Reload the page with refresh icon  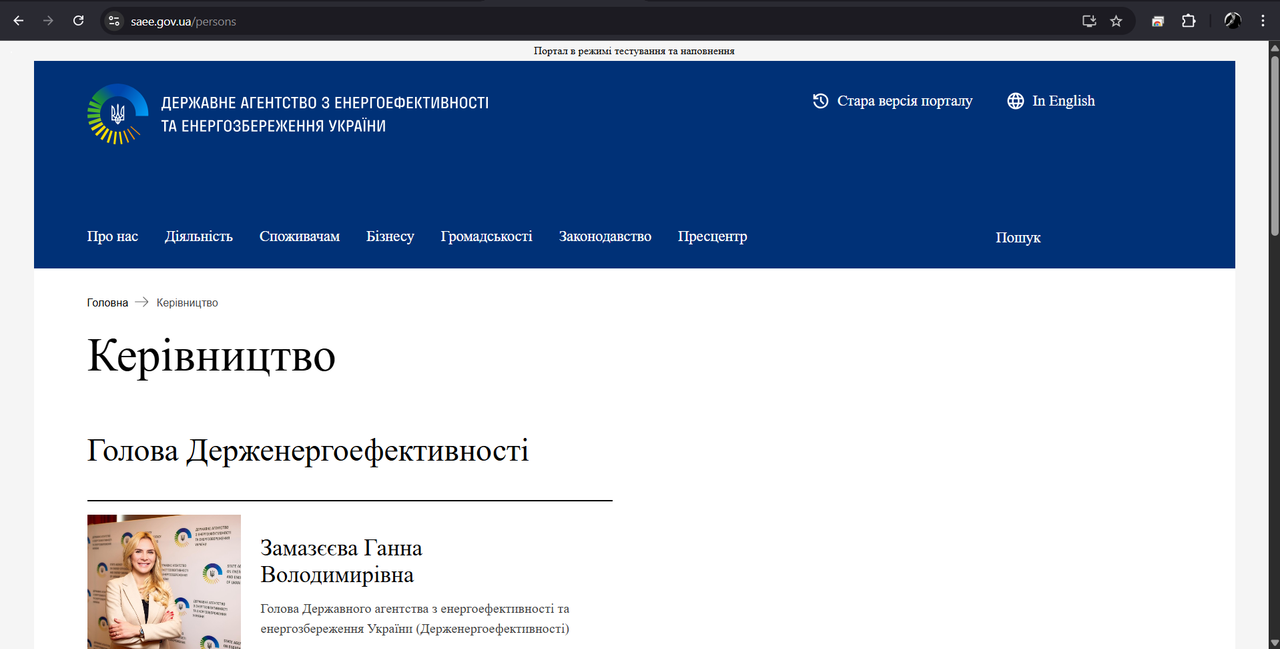coord(78,20)
